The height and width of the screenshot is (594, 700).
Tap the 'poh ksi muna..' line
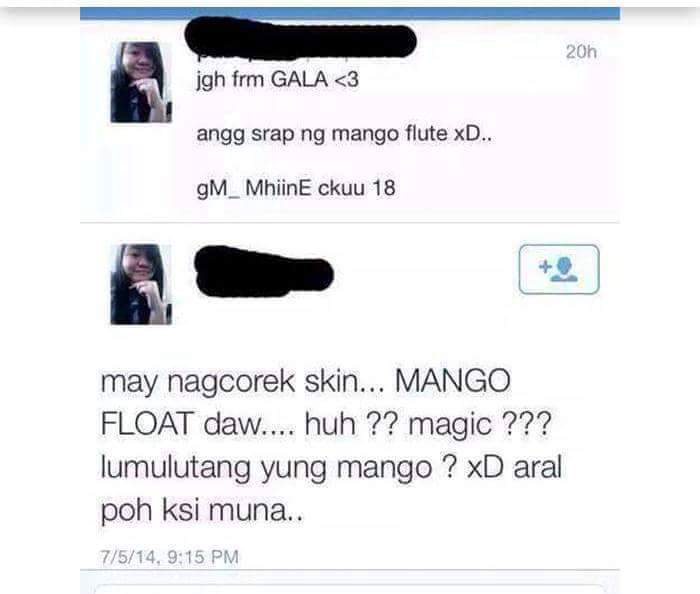(202, 511)
